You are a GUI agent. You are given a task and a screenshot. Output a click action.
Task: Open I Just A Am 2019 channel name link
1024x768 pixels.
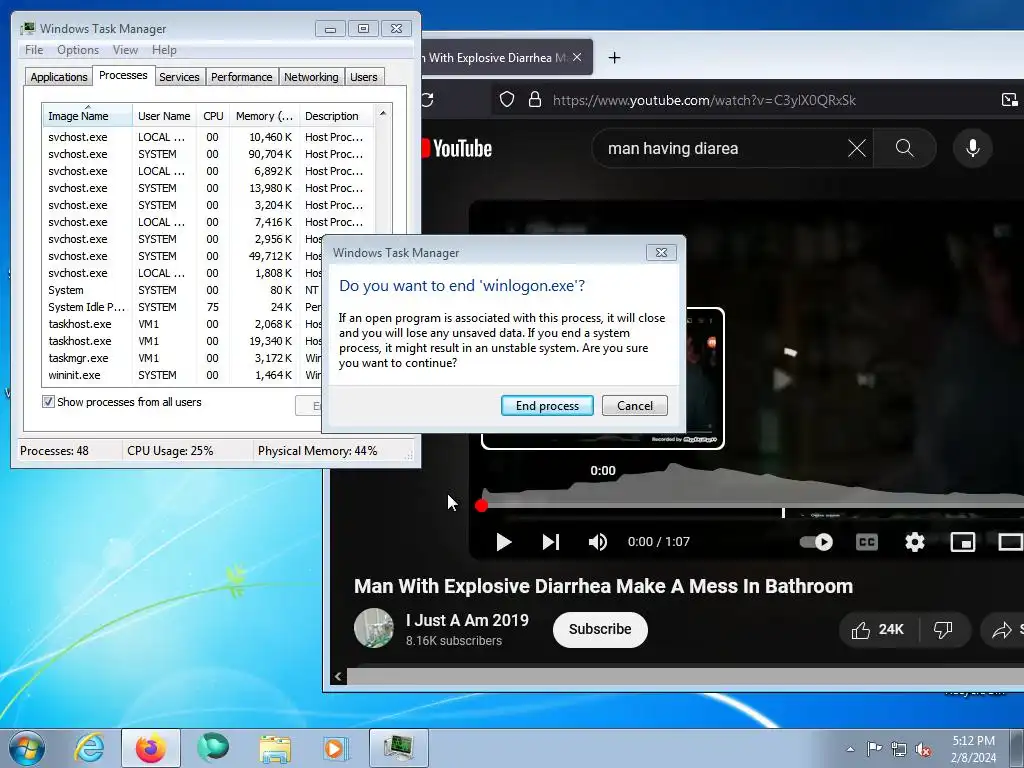[467, 620]
